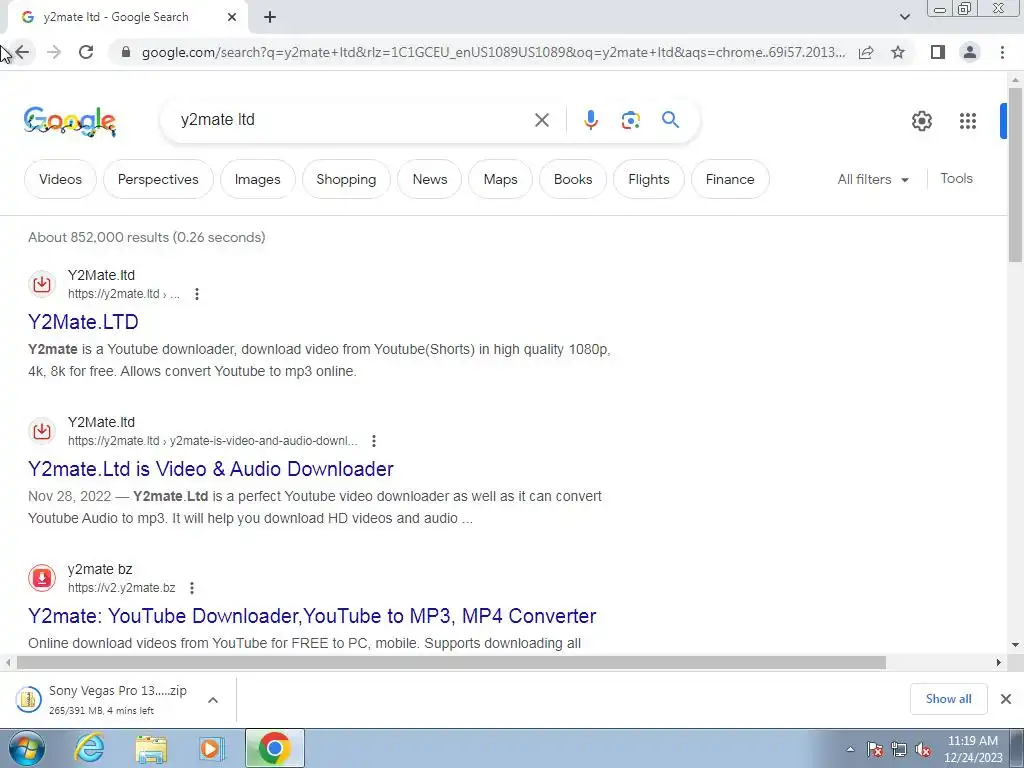Open the Windows Explorer folder on taskbar
Screen dimensions: 1024x768
[151, 748]
